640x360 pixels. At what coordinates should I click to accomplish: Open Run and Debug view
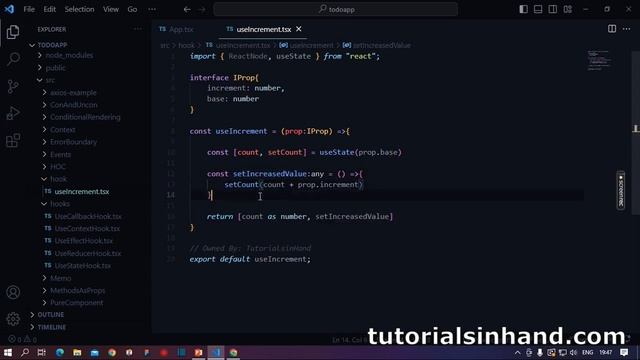(13, 113)
